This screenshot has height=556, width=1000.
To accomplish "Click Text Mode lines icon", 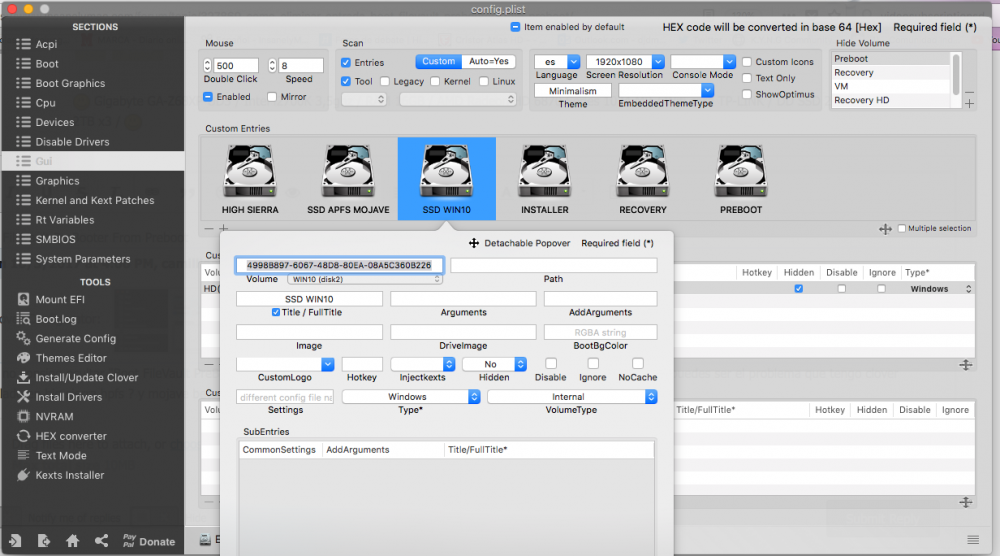I will coord(23,455).
